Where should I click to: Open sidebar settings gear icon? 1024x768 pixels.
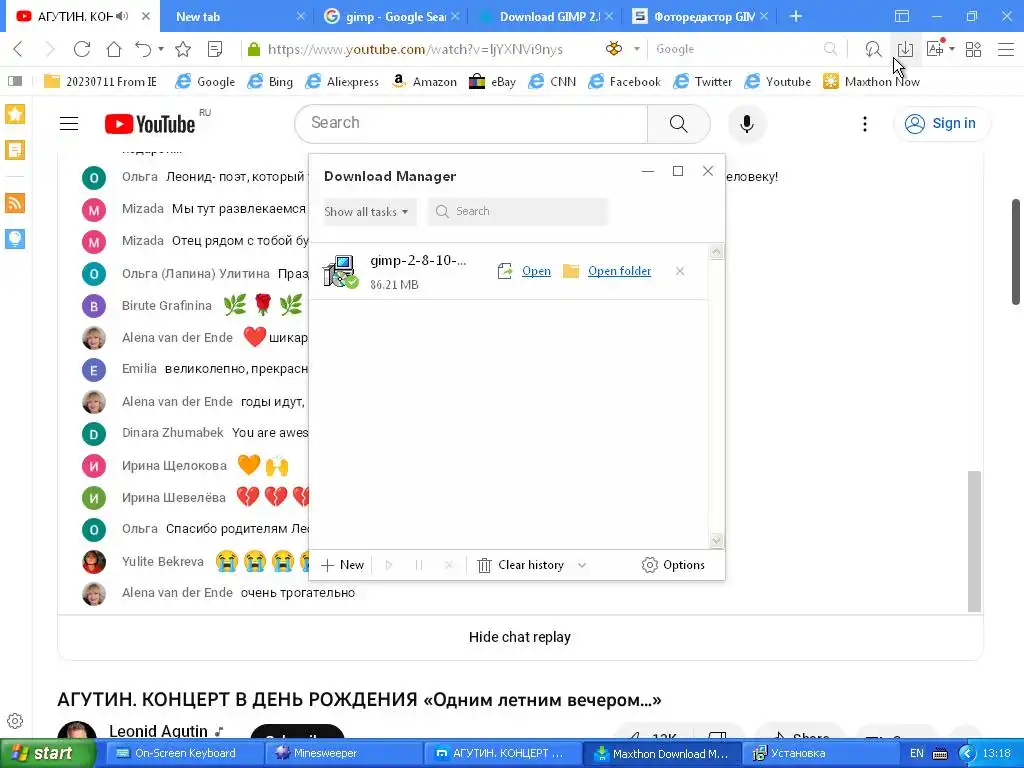pos(15,721)
